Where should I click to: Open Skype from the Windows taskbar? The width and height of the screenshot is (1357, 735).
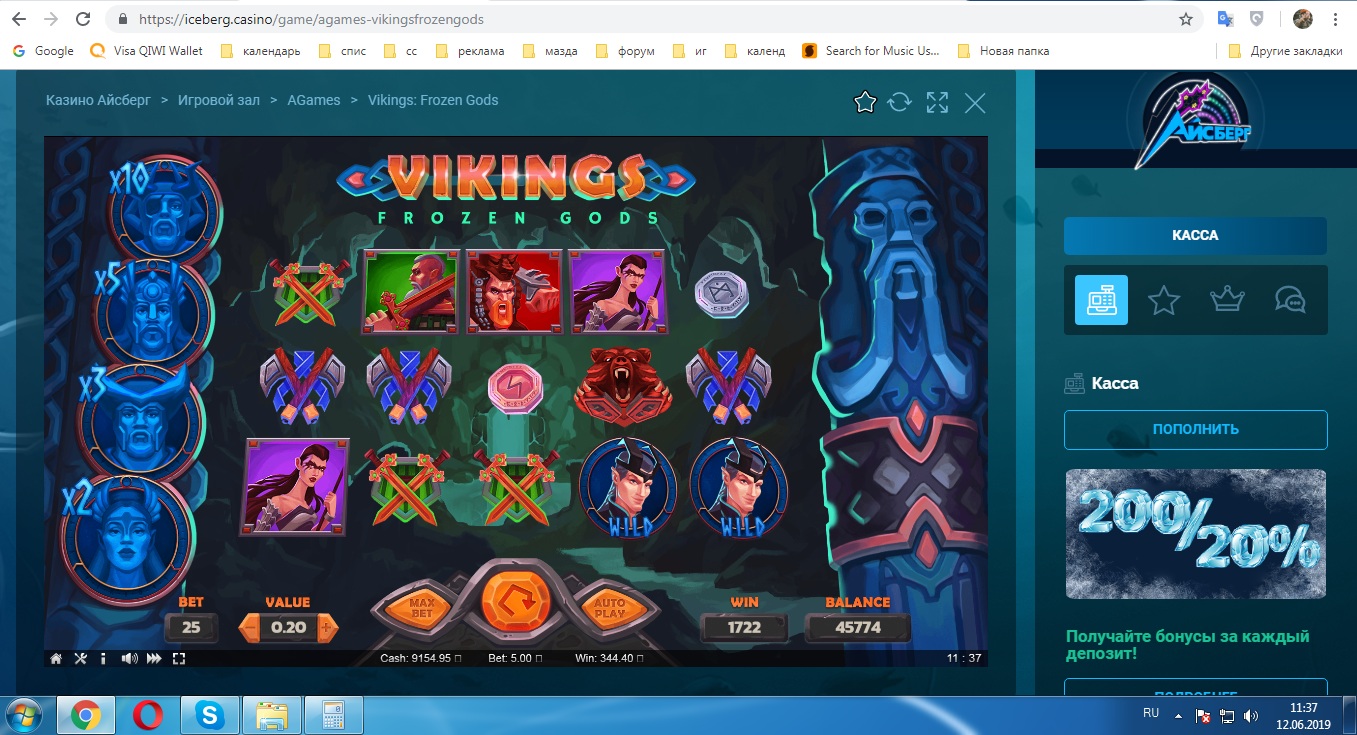(210, 716)
